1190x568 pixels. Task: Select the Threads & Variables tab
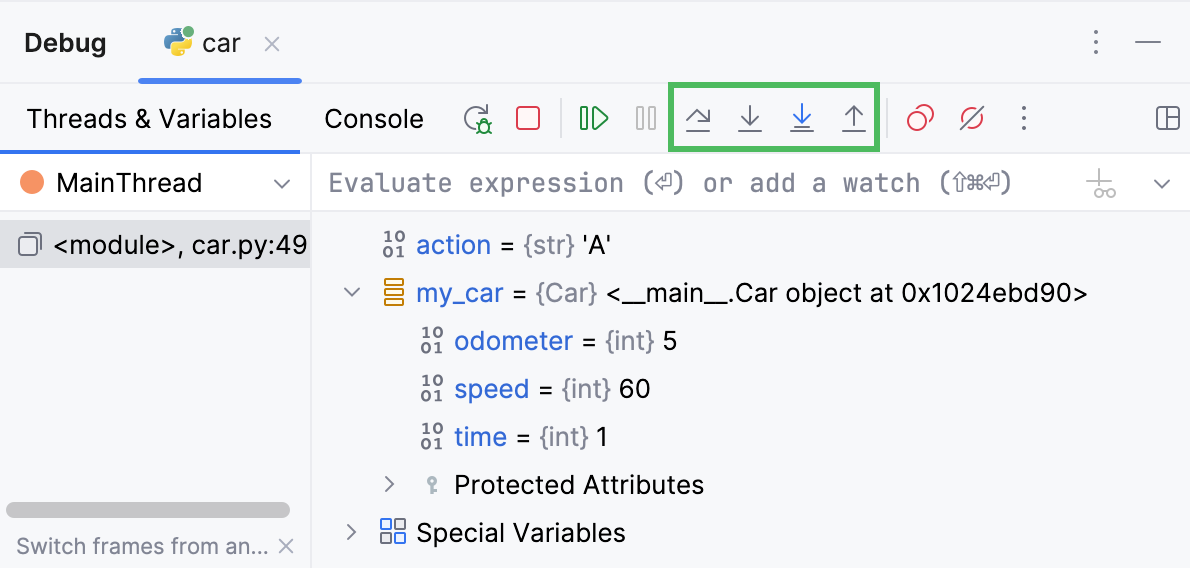pos(149,119)
